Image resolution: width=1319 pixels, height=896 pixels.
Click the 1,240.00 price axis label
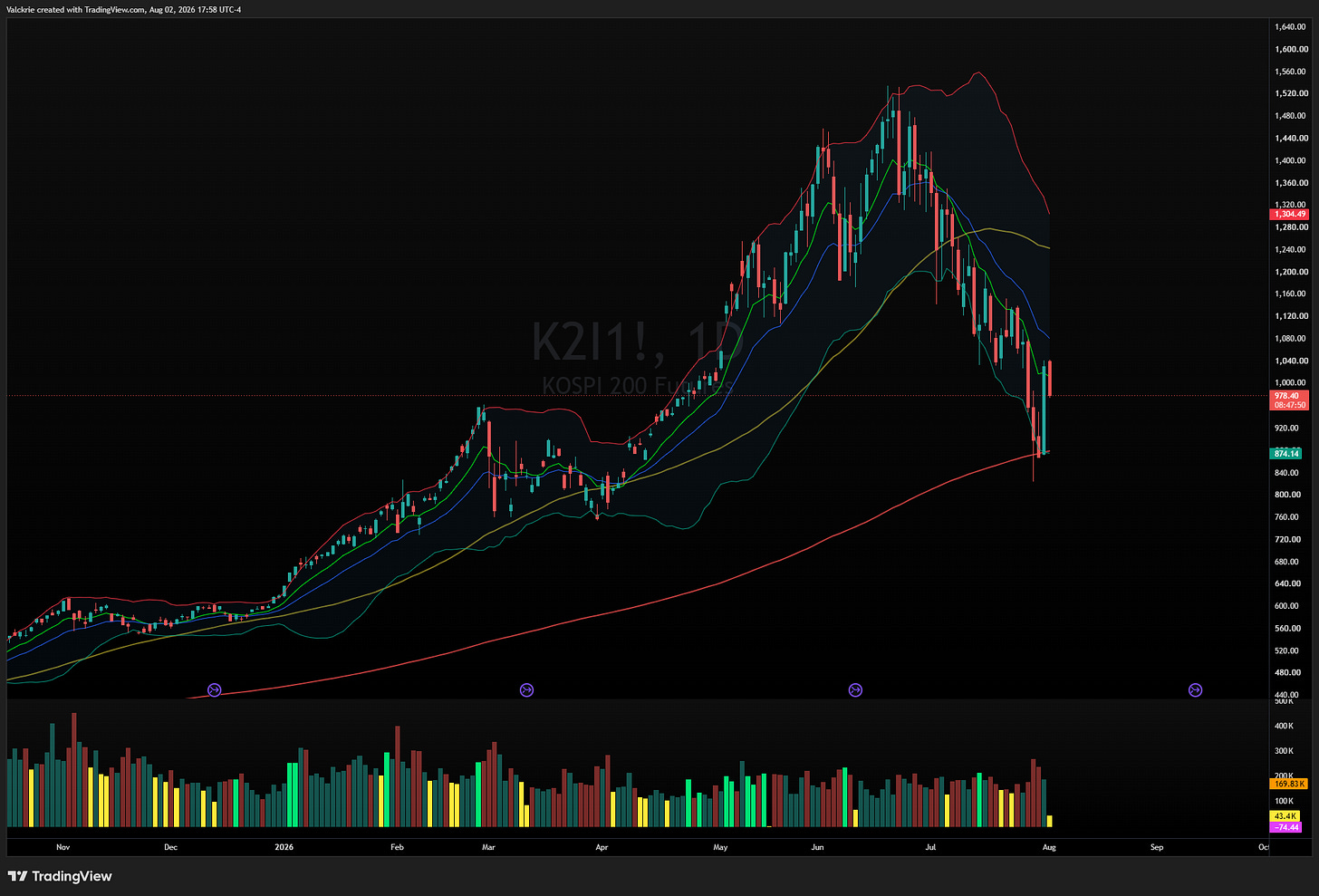point(1290,249)
